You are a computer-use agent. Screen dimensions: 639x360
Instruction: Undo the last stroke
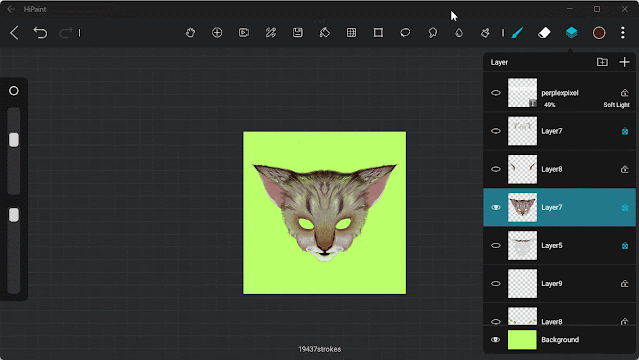tap(40, 33)
